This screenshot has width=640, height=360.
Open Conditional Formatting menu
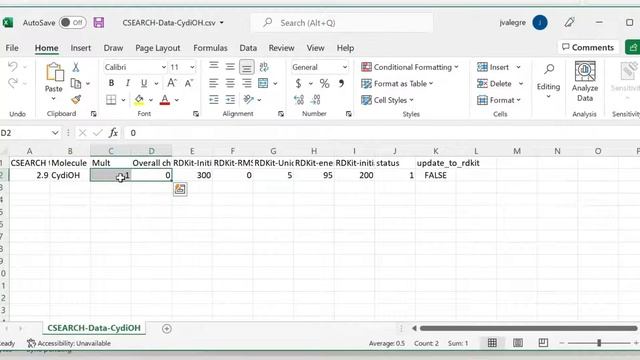click(x=410, y=67)
